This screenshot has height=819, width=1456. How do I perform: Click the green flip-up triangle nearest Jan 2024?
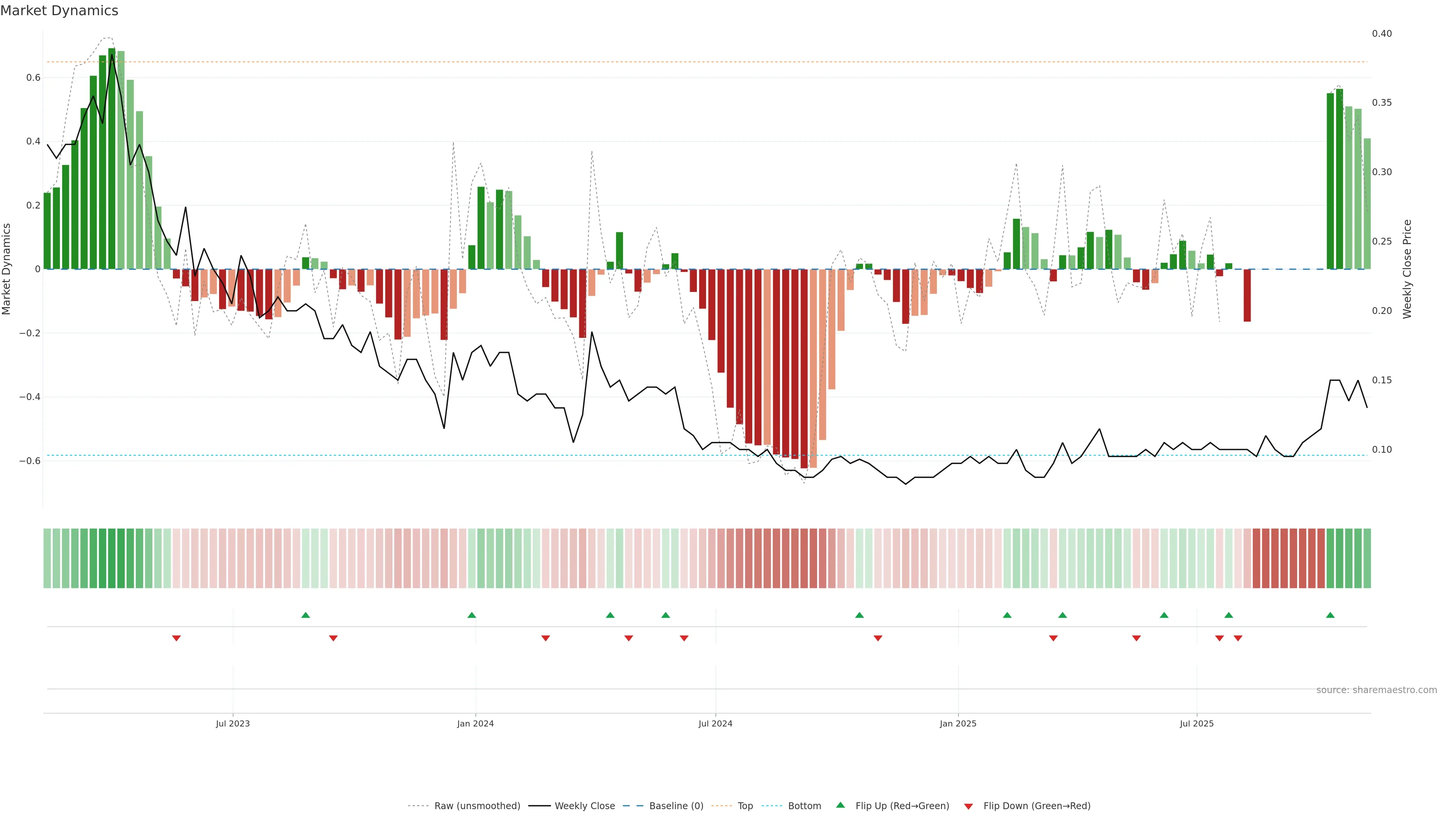pyautogui.click(x=472, y=615)
